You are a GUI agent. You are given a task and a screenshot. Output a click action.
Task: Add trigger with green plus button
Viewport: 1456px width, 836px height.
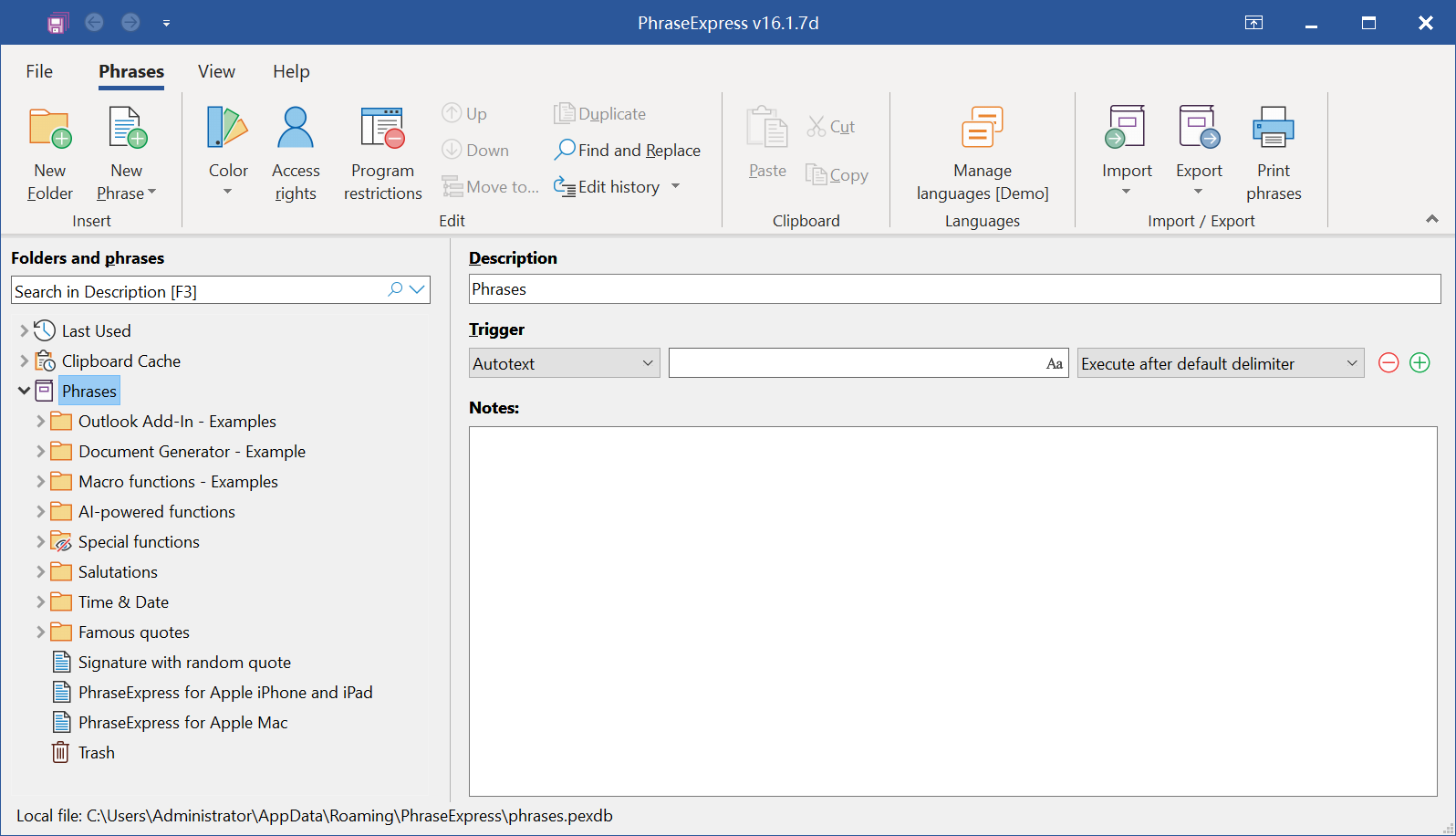pos(1420,363)
